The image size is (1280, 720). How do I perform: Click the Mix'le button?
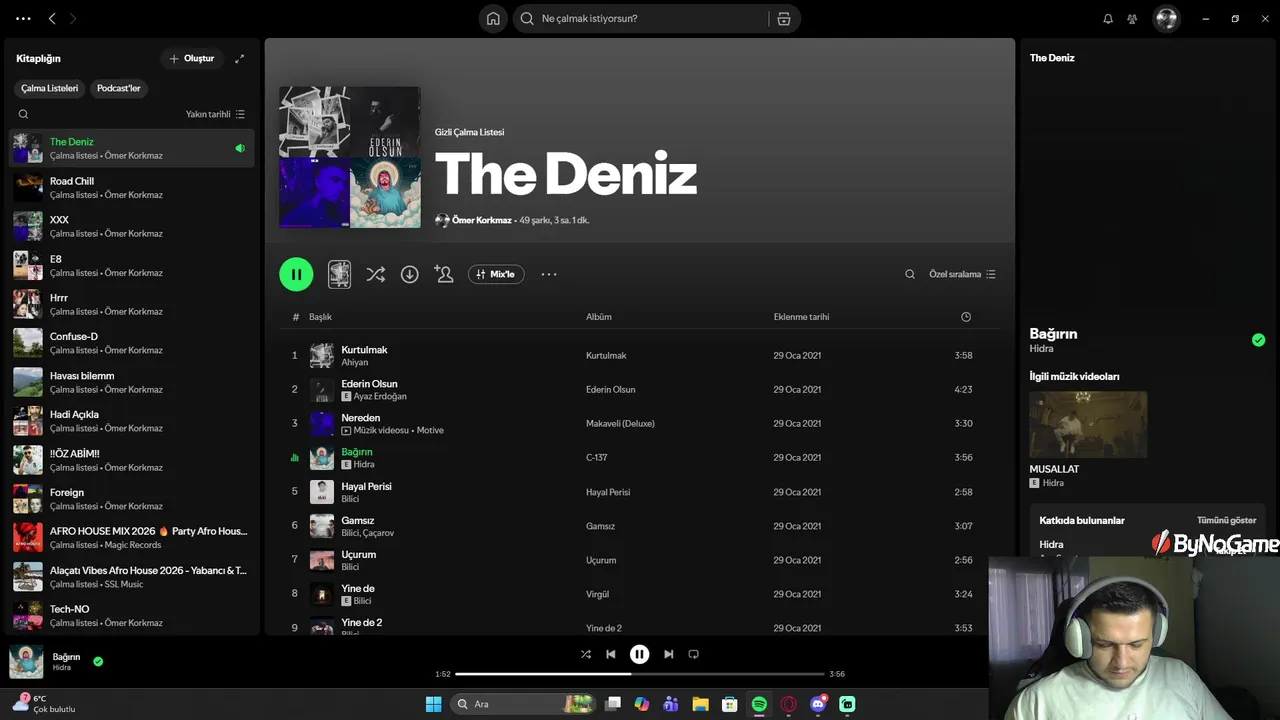click(496, 274)
